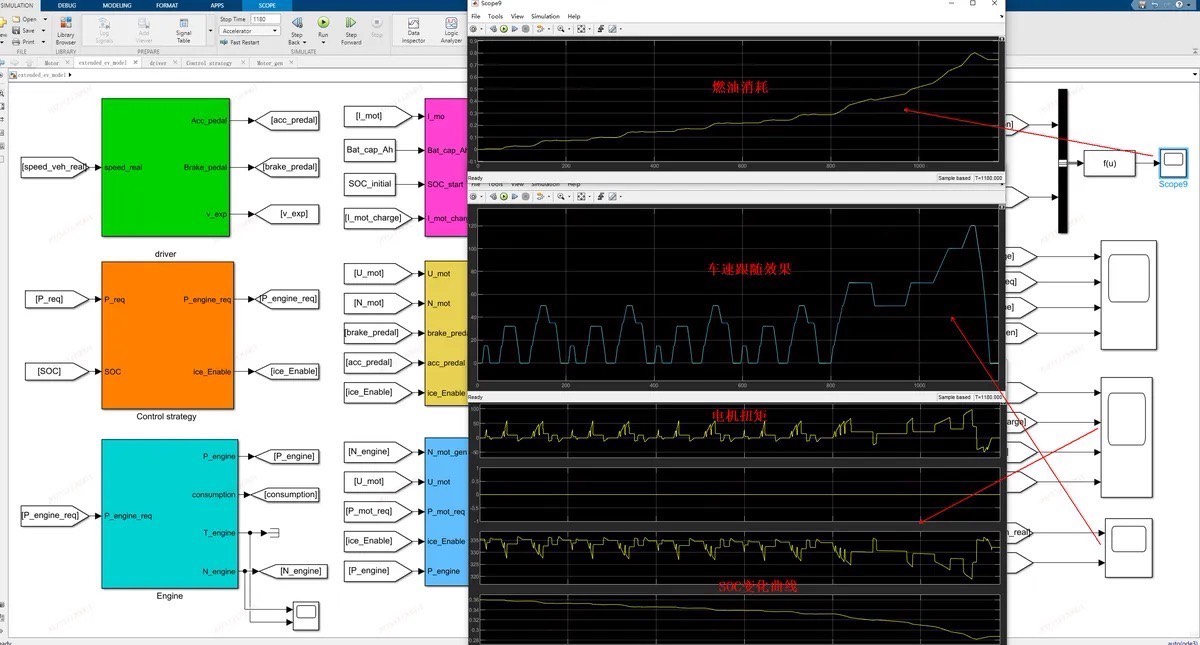Select the Scope9 block in the model
Viewport: 1200px width, 645px height.
1173,162
